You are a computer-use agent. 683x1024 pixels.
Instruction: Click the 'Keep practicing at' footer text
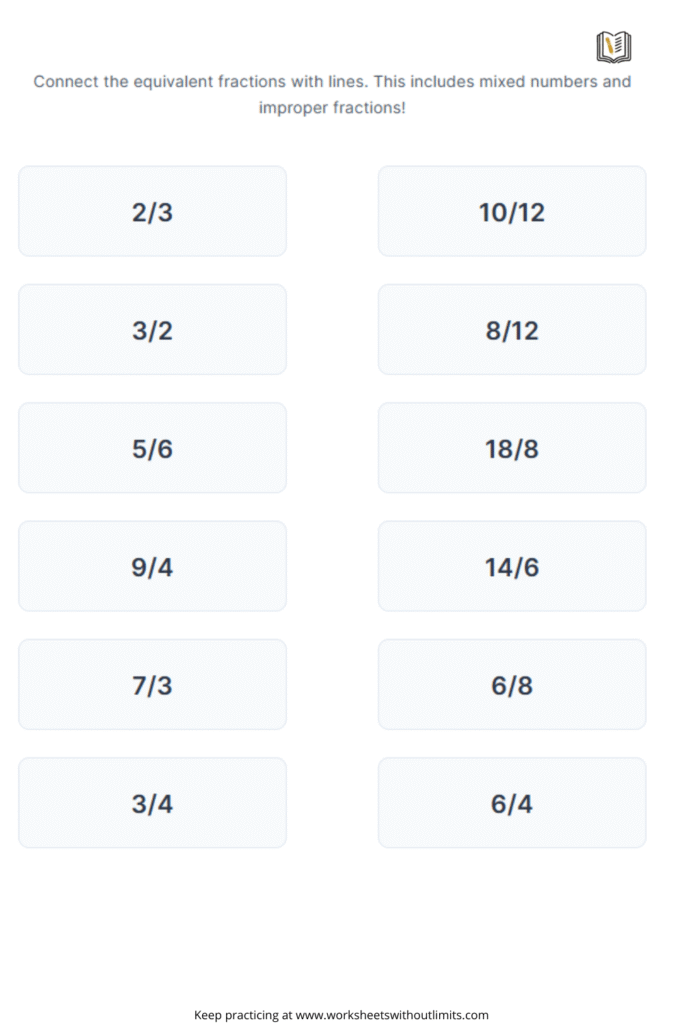pyautogui.click(x=243, y=1015)
